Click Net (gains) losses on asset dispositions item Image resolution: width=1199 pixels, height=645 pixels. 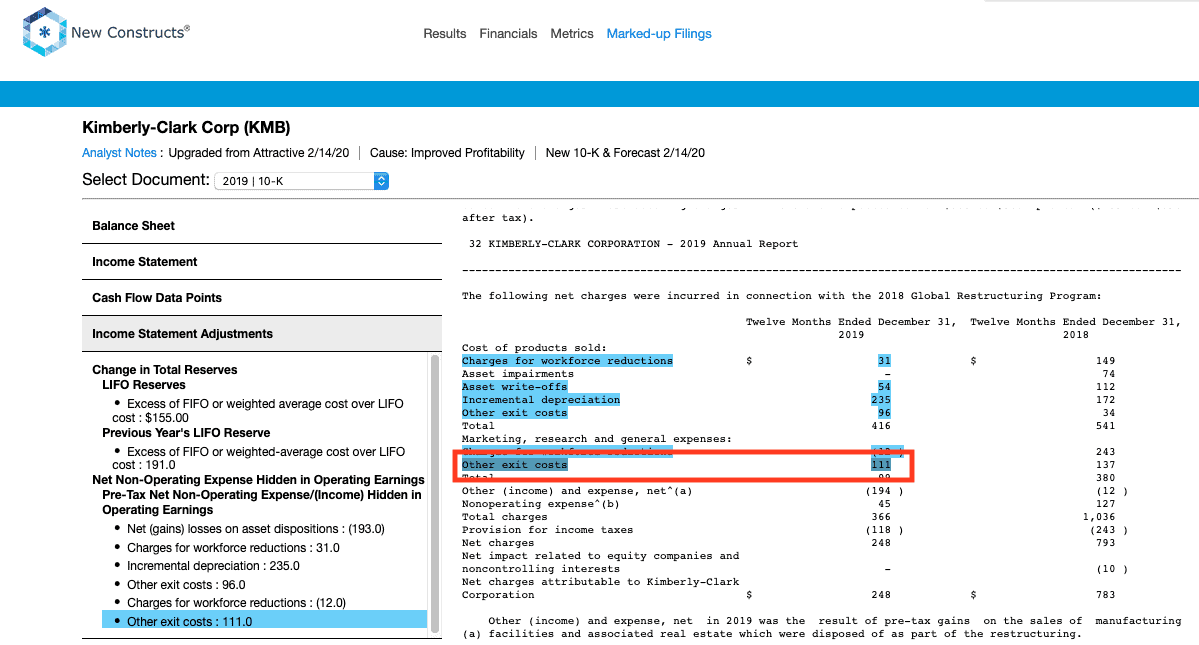coord(255,529)
